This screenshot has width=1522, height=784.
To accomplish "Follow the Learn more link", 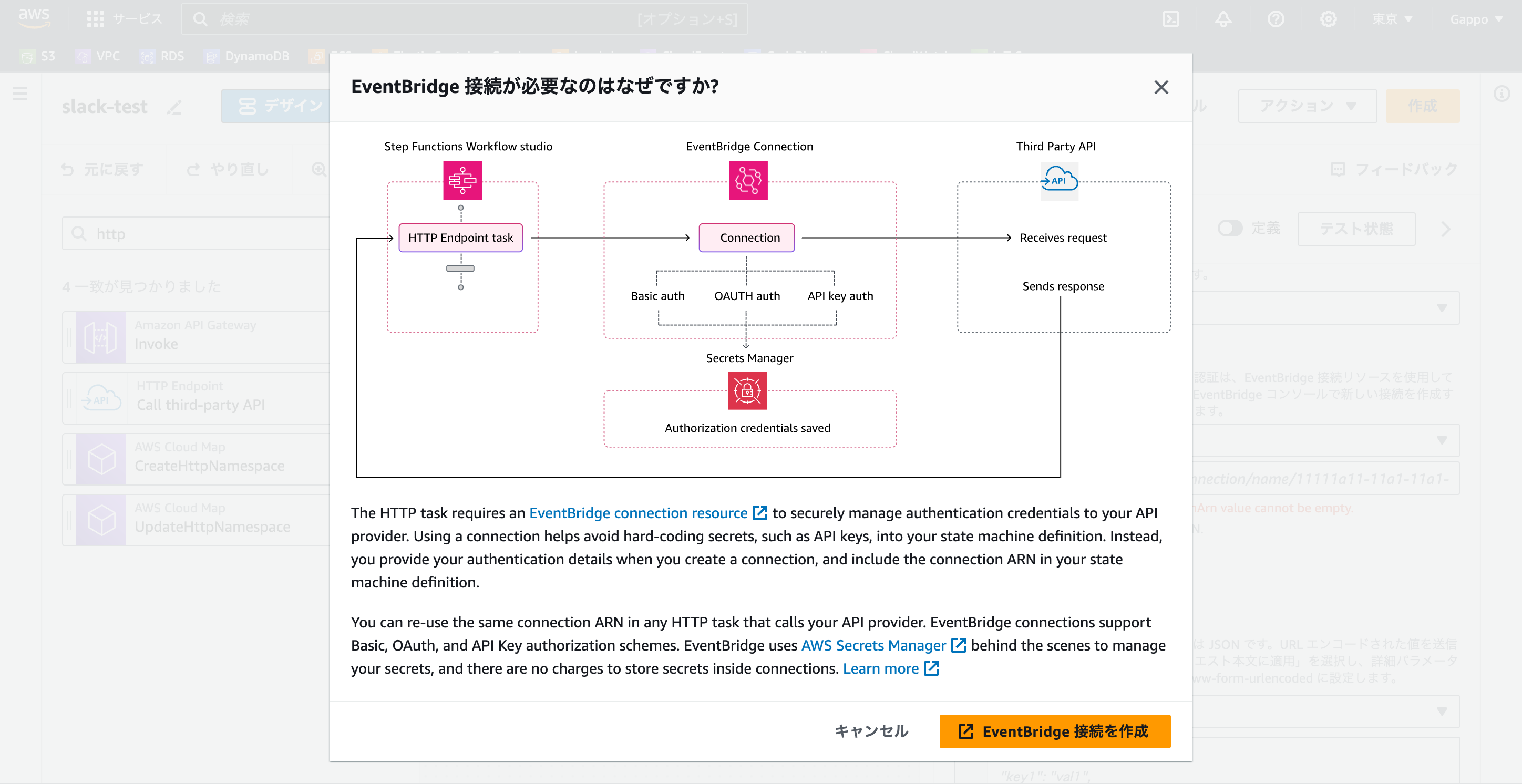I will (880, 668).
